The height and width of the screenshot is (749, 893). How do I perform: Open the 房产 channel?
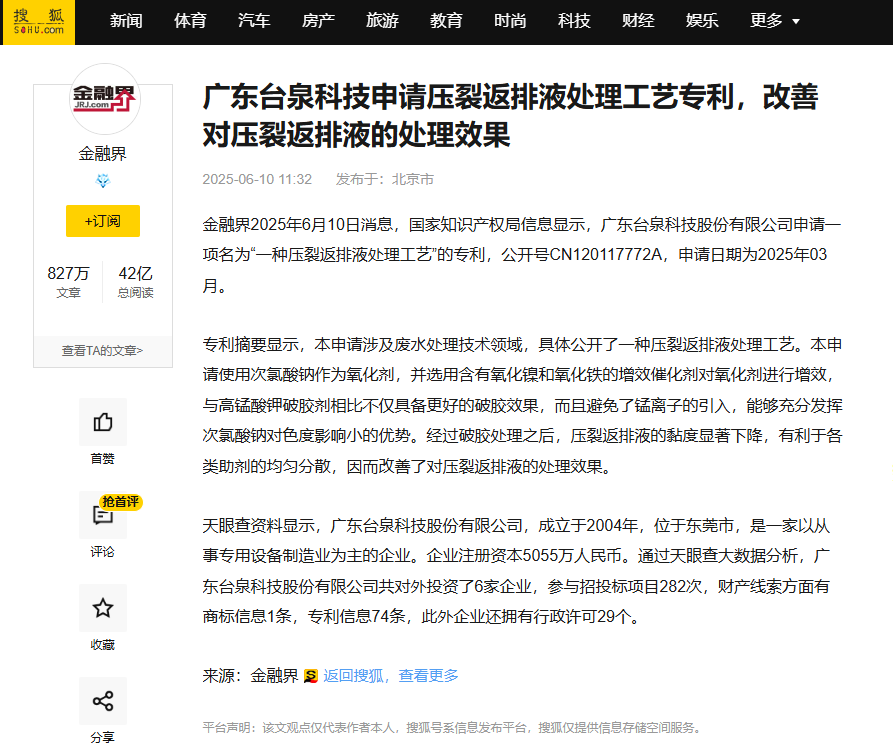click(318, 21)
